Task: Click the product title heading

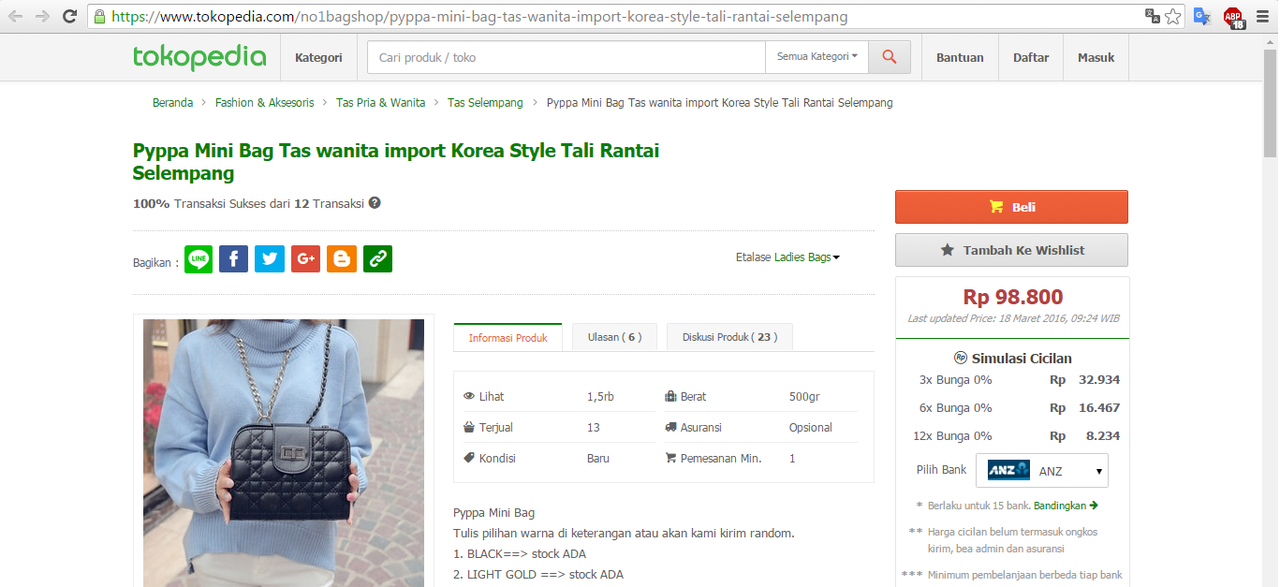Action: (396, 162)
